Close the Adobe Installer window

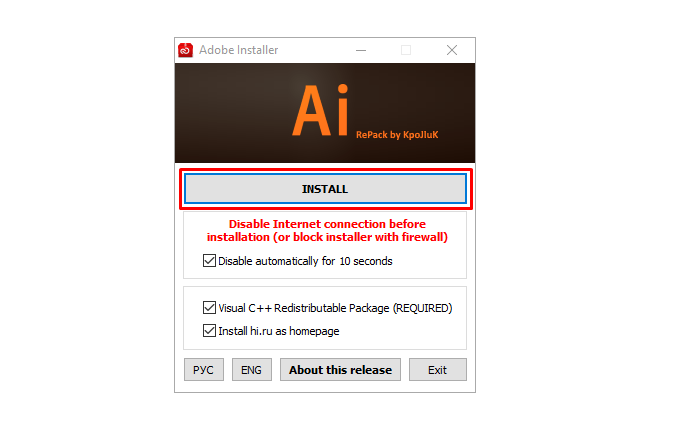(x=452, y=50)
